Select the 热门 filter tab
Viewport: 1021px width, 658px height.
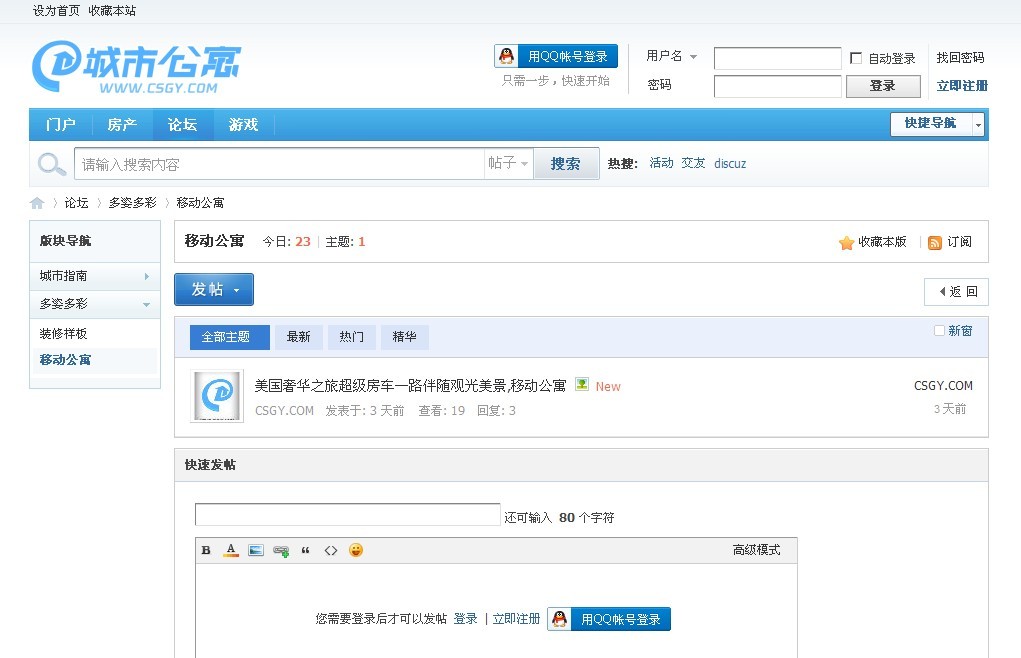click(x=352, y=337)
